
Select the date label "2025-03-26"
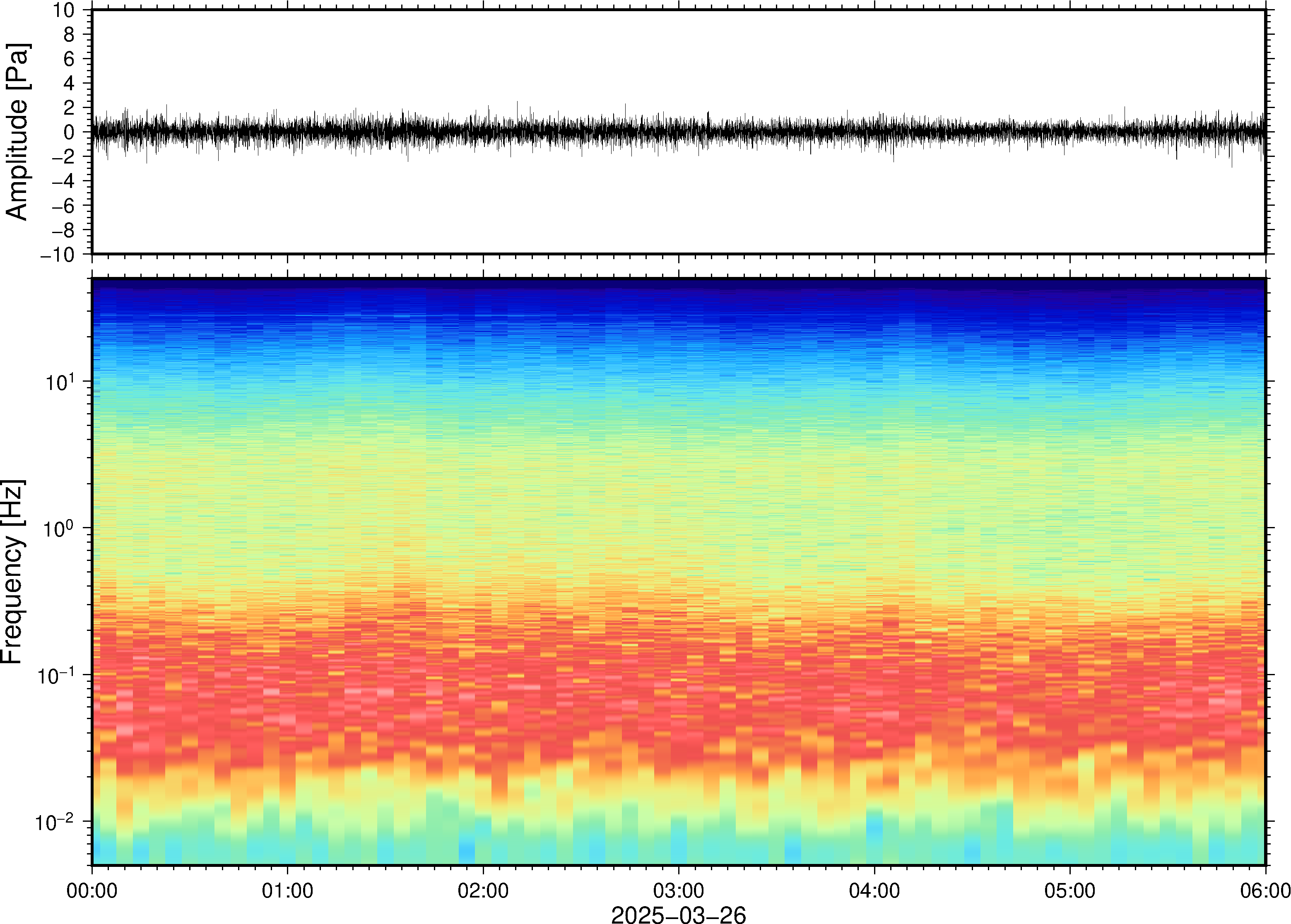point(678,914)
